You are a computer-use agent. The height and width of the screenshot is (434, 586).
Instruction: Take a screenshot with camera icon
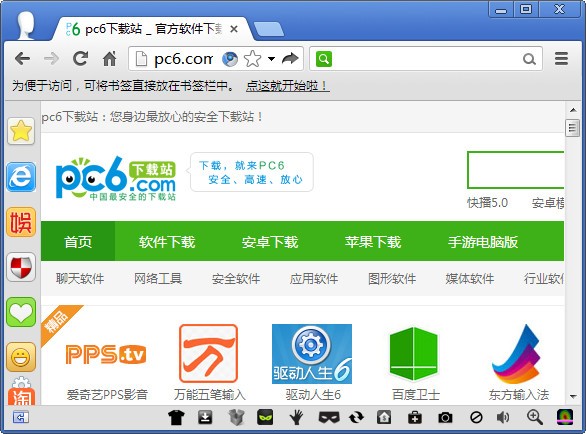tap(445, 418)
